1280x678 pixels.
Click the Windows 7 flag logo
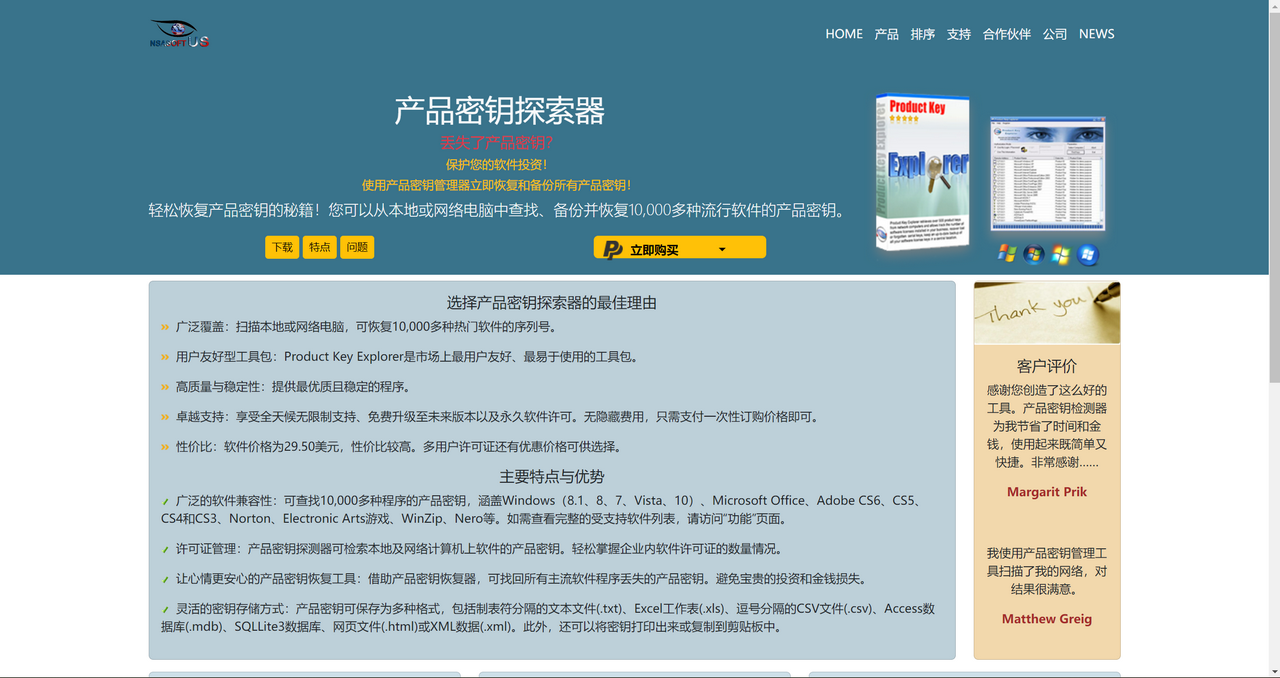(1061, 254)
